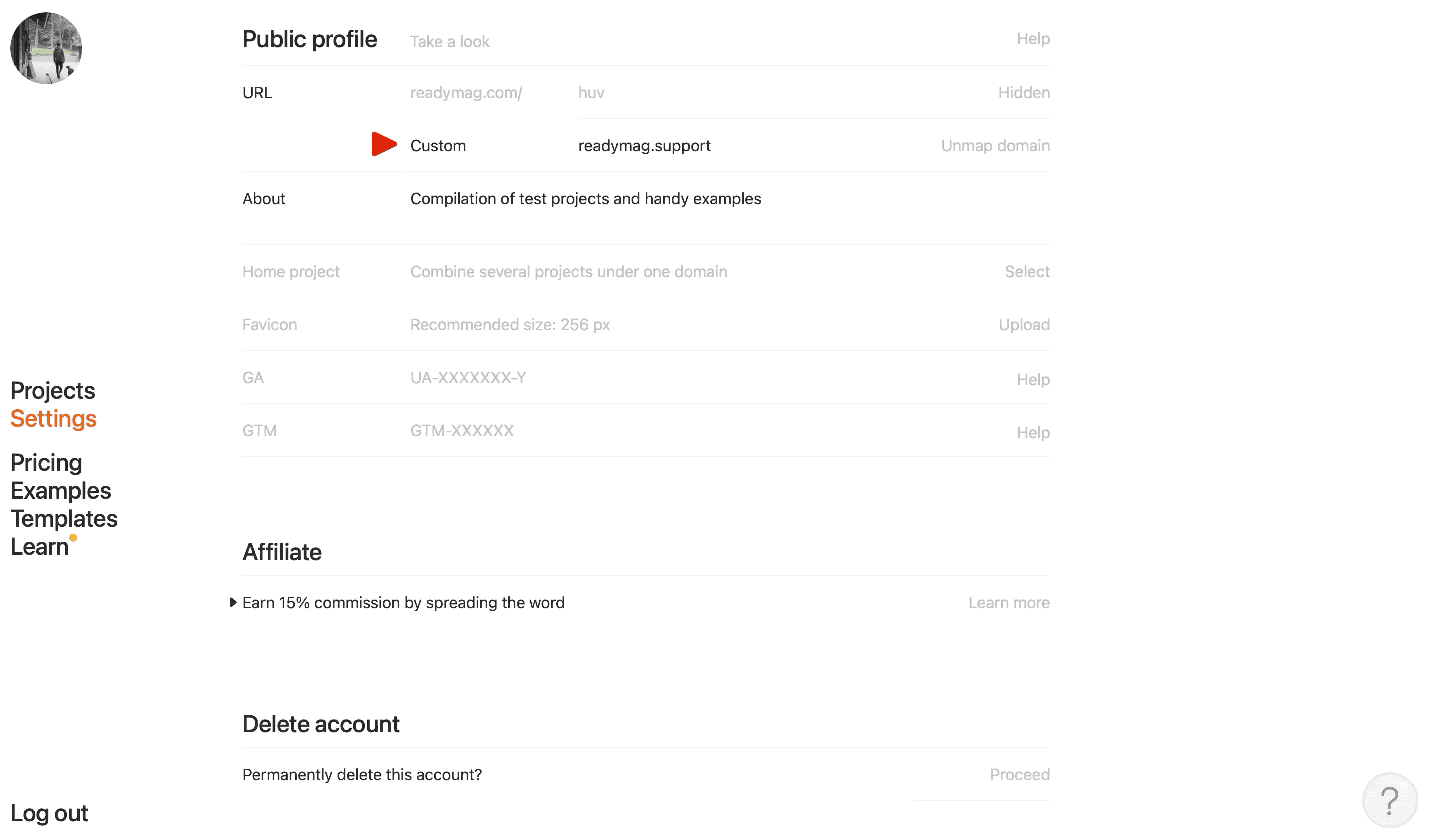Open the round question mark help button
1429x840 pixels.
tap(1389, 800)
